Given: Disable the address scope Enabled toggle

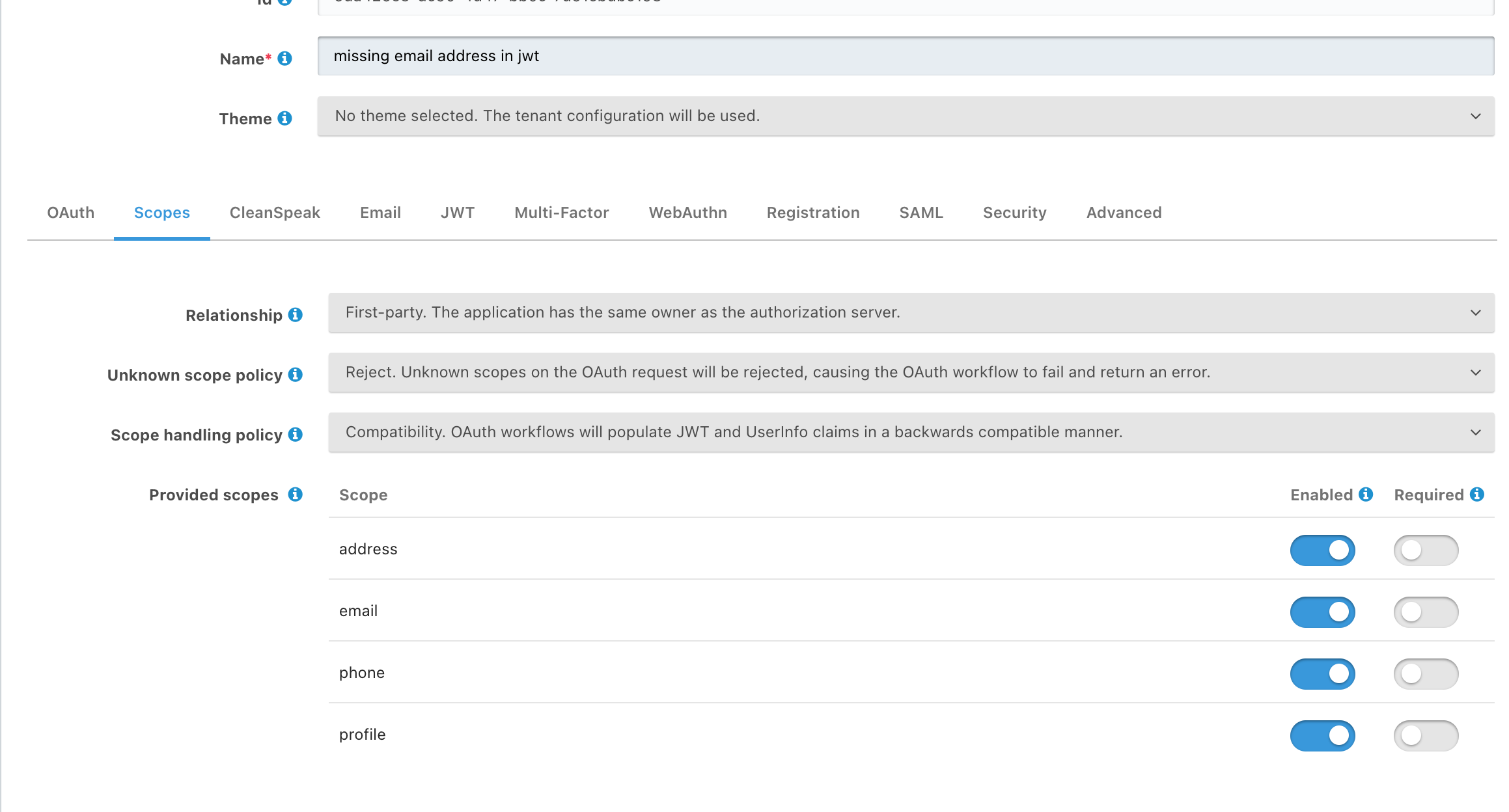Looking at the screenshot, I should coord(1322,550).
